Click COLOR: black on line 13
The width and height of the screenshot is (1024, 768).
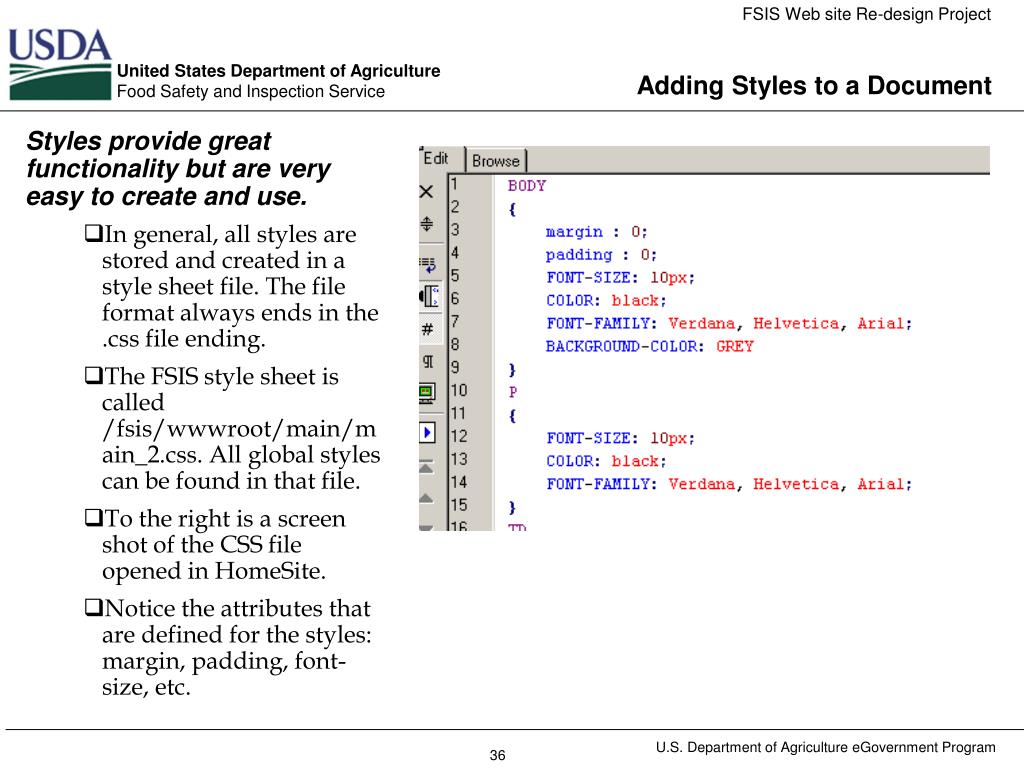606,462
